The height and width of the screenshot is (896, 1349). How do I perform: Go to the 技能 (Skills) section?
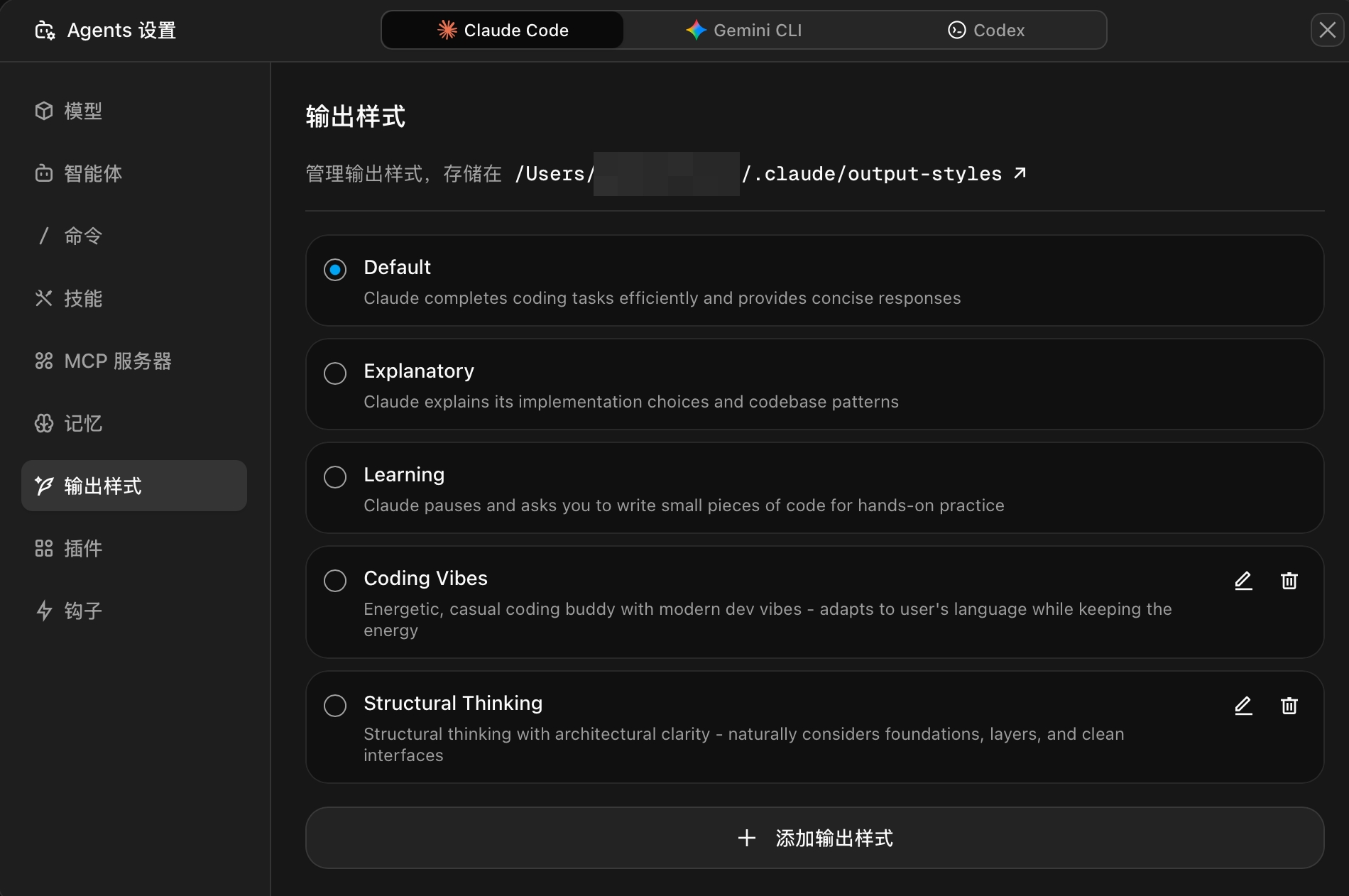tap(82, 298)
